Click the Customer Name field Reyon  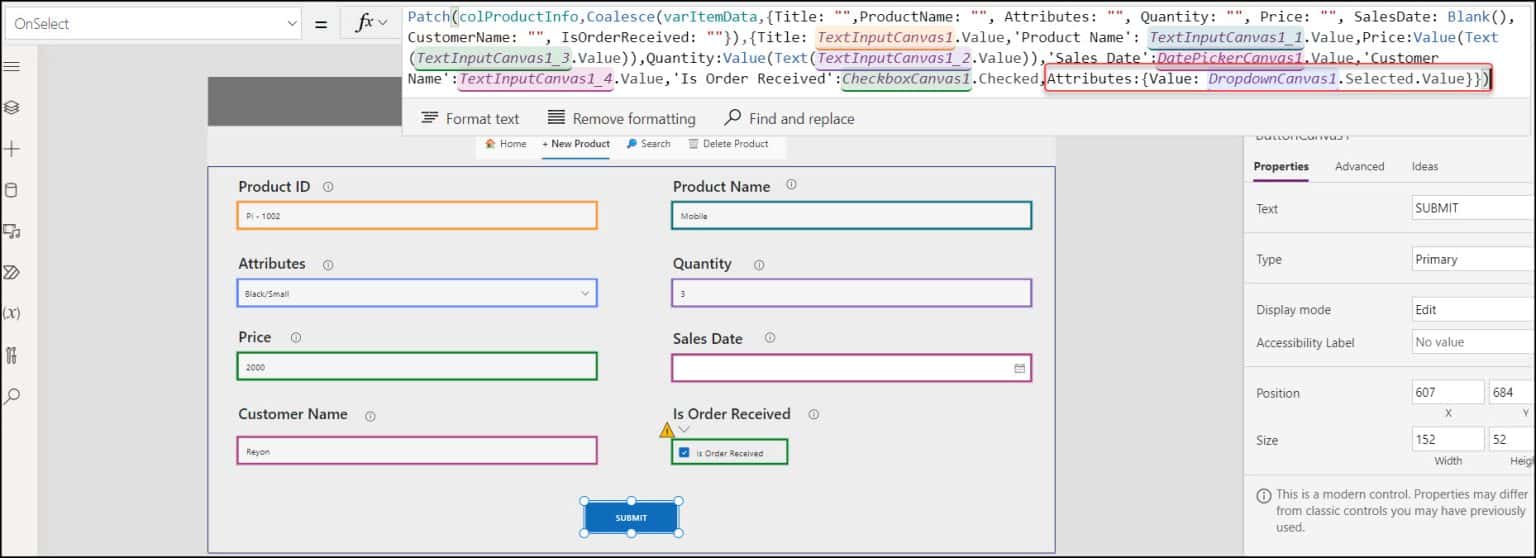pyautogui.click(x=417, y=451)
